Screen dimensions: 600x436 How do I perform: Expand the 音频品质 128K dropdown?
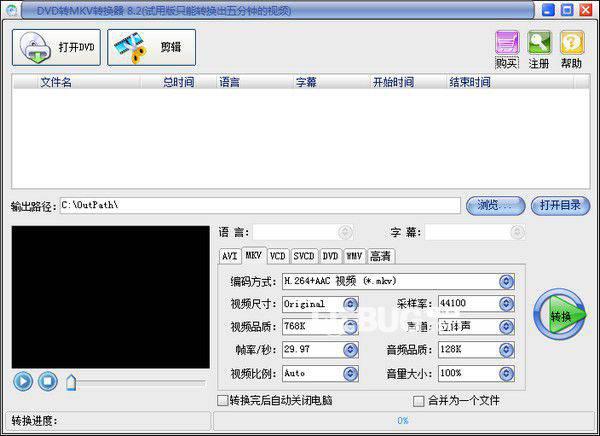pyautogui.click(x=506, y=350)
